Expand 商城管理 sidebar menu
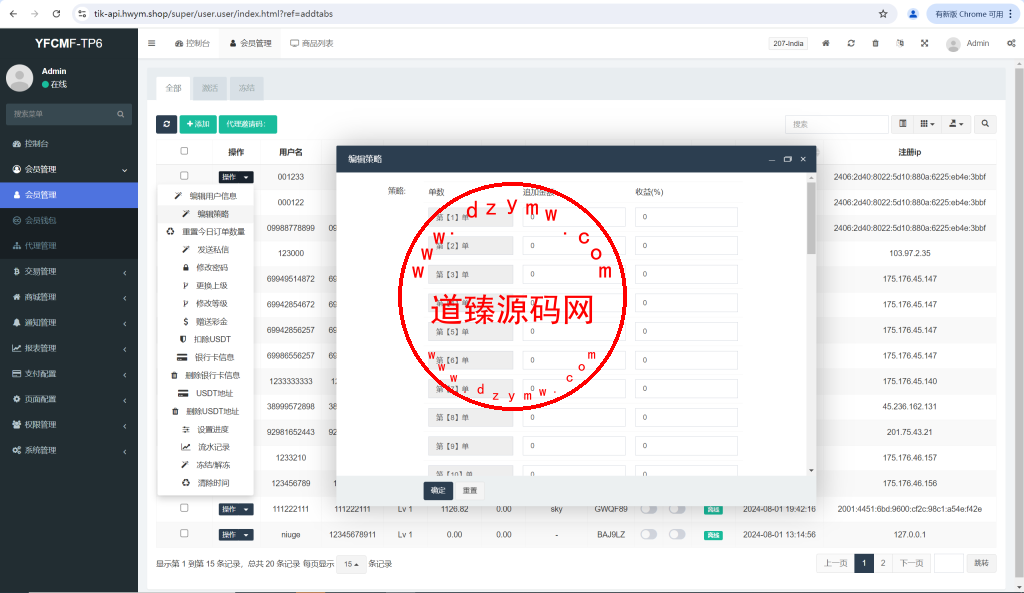The image size is (1024, 593). point(69,297)
